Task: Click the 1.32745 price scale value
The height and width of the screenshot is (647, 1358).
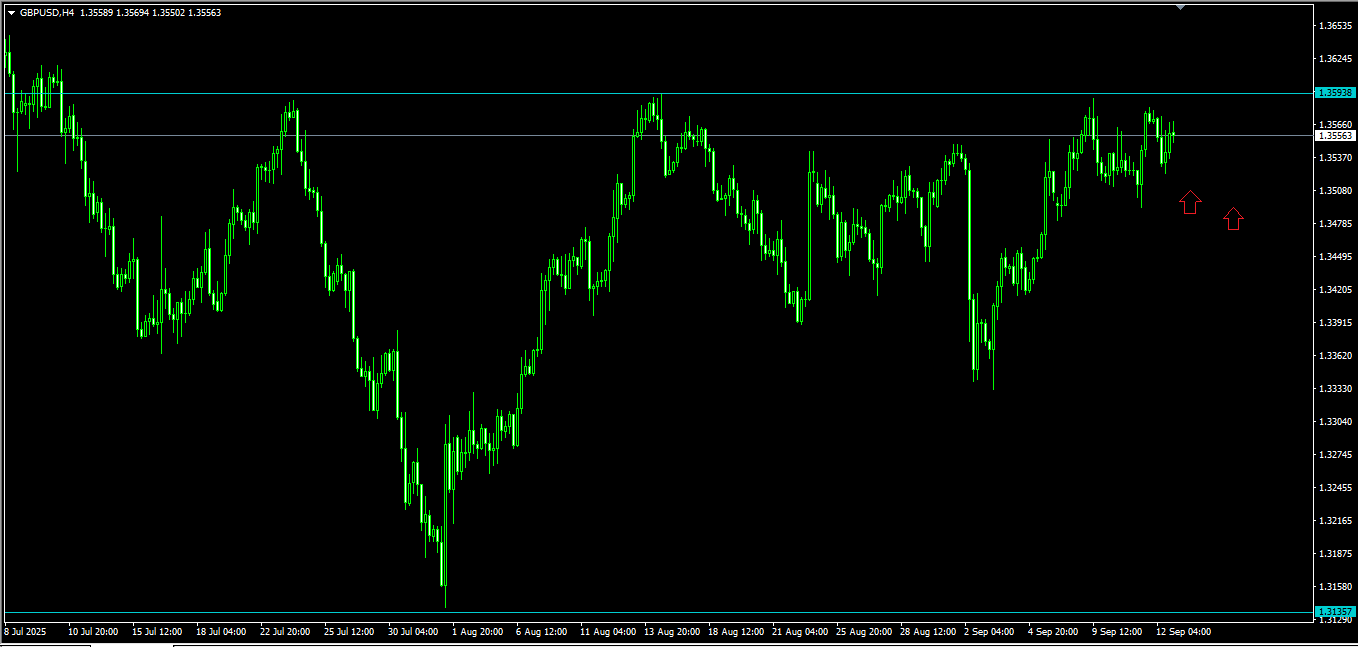Action: [x=1337, y=454]
